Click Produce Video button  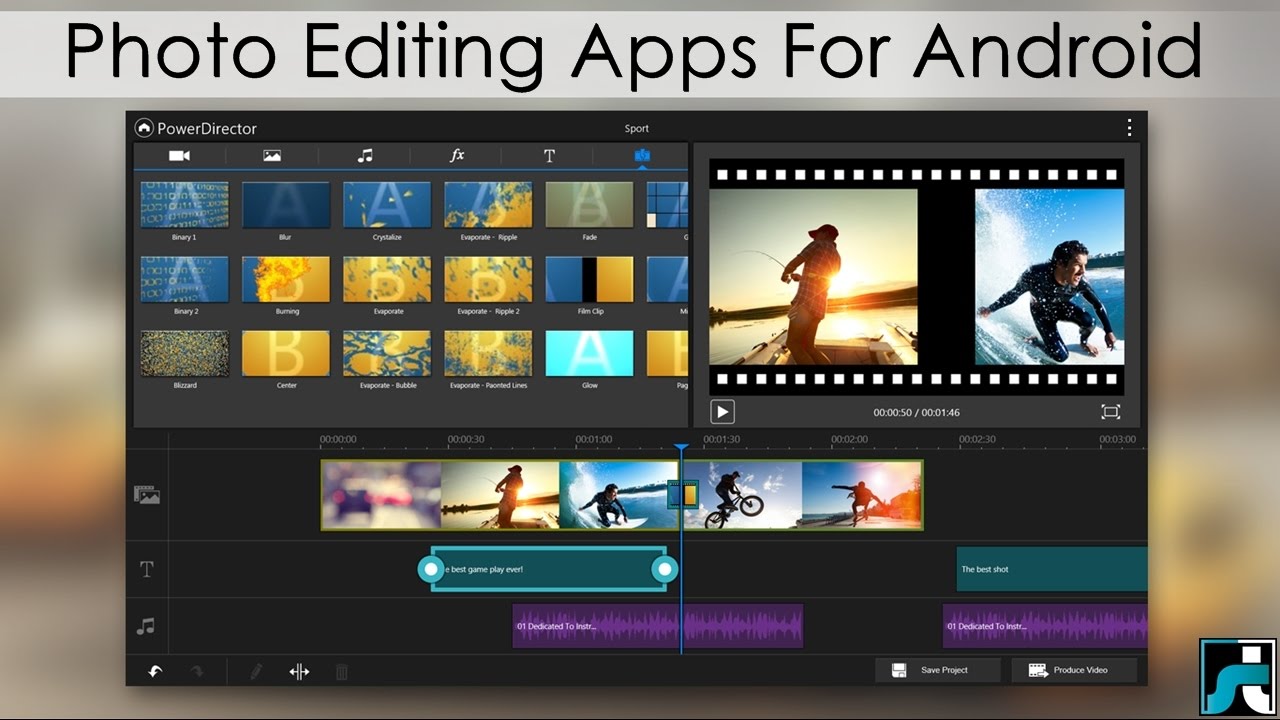coord(1074,670)
